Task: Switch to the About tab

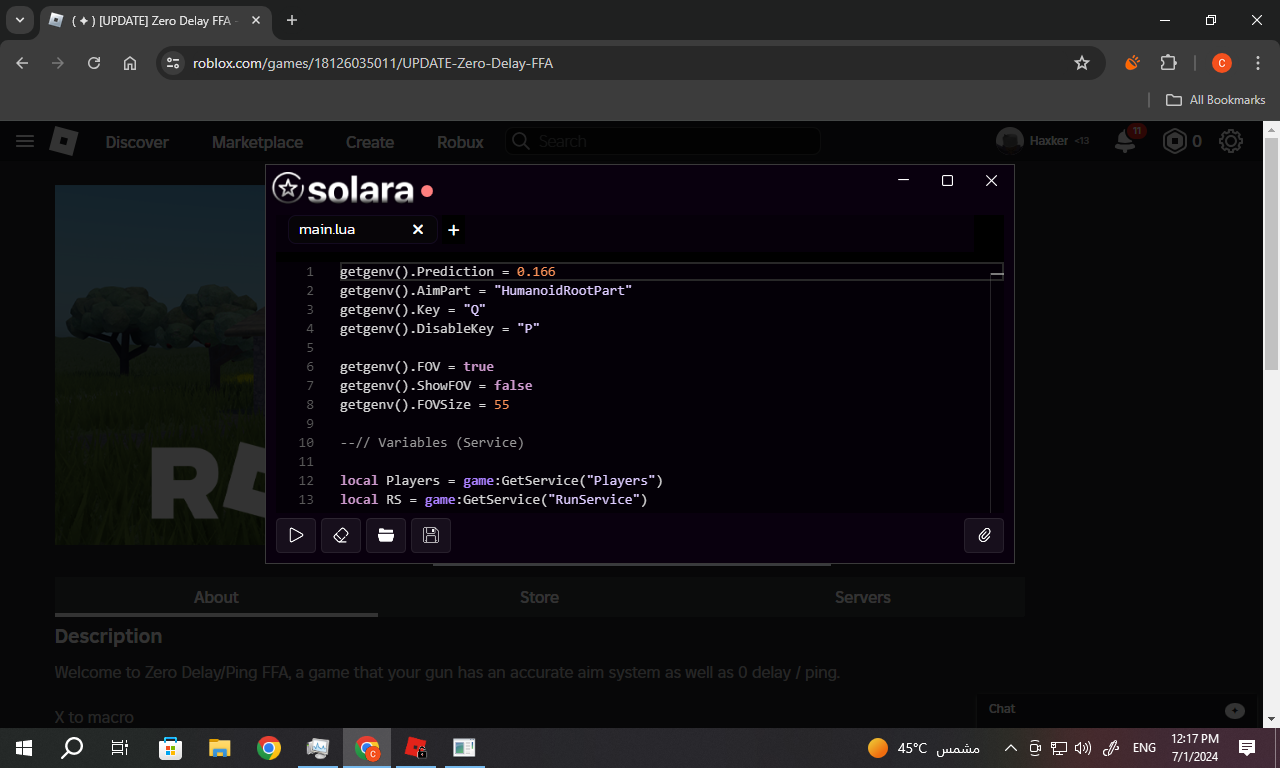Action: (216, 597)
